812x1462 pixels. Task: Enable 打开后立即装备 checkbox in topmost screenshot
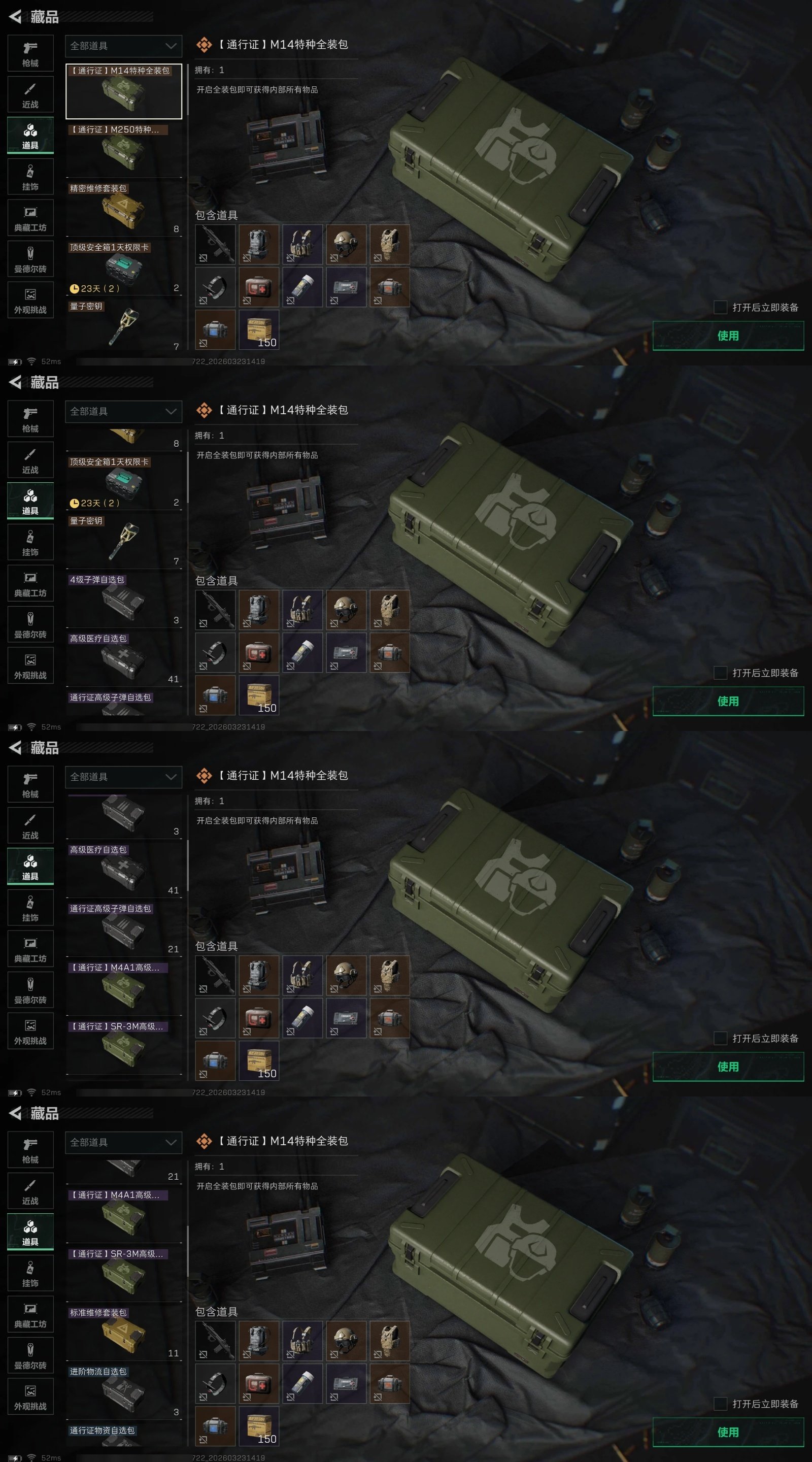(x=720, y=307)
